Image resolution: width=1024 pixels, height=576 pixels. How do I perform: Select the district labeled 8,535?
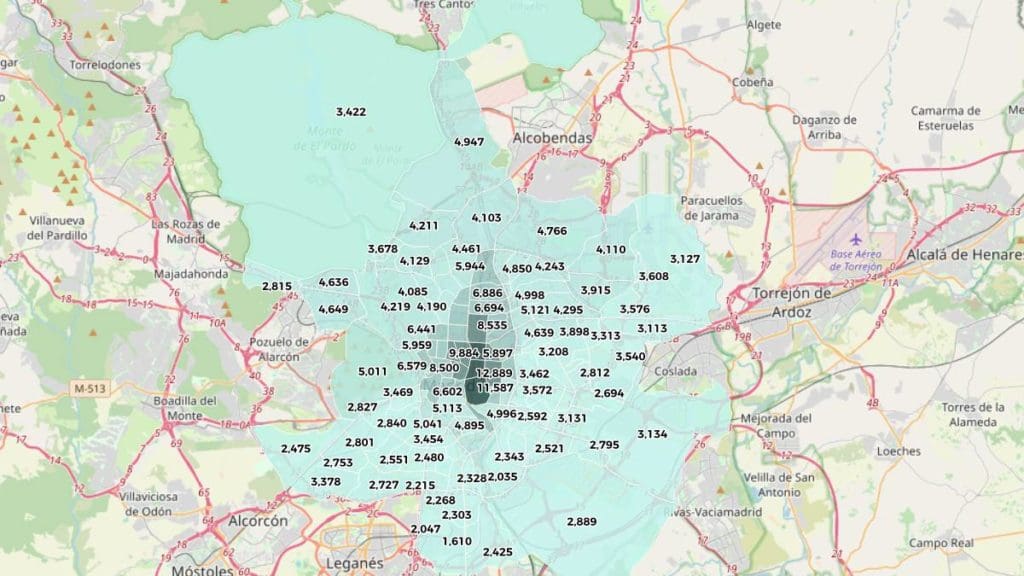[x=492, y=325]
